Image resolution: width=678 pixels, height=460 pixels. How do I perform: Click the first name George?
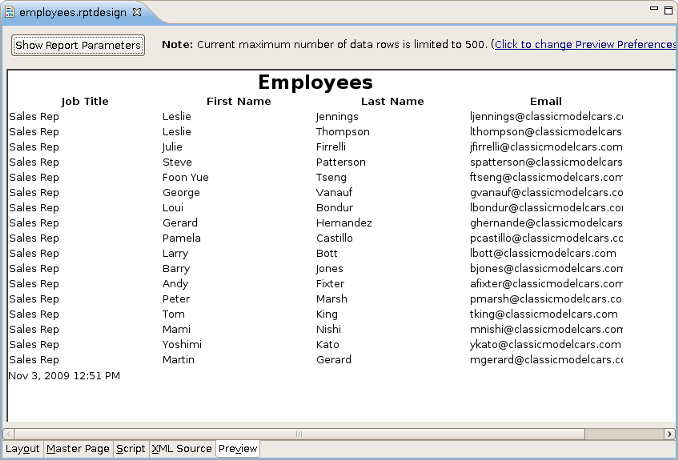pyautogui.click(x=181, y=193)
